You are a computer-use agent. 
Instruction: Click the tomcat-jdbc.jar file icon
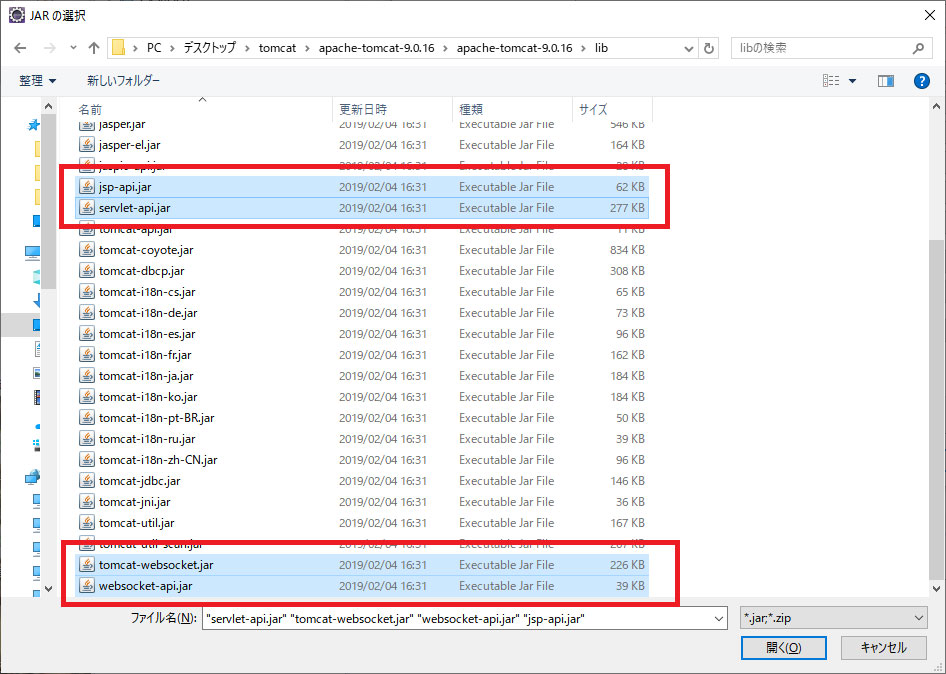[x=87, y=481]
